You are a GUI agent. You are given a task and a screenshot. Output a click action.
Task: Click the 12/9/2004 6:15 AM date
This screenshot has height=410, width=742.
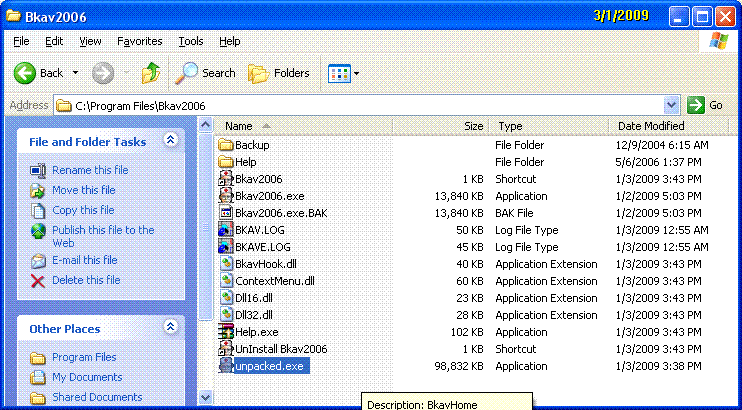click(x=662, y=145)
